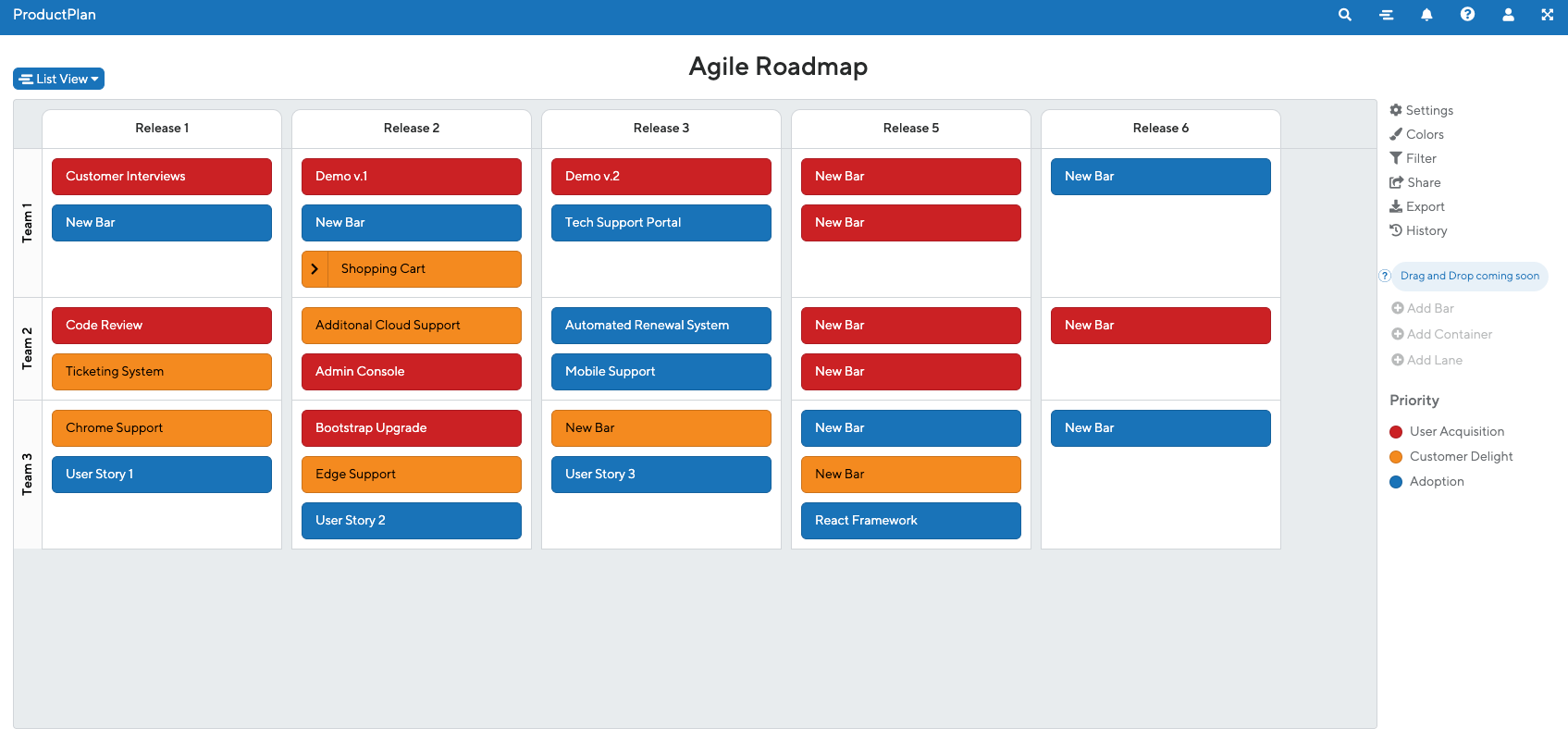This screenshot has width=1568, height=741.
Task: Click the roadmaps list icon in header
Action: (1386, 15)
